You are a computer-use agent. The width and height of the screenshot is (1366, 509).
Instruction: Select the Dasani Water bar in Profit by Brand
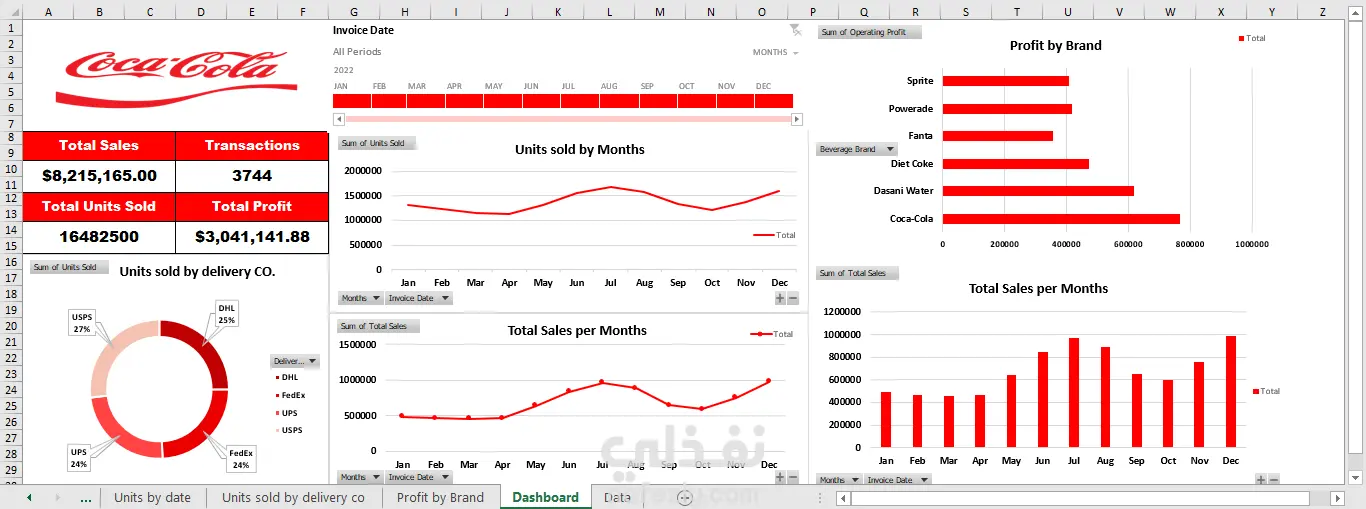tap(1038, 191)
